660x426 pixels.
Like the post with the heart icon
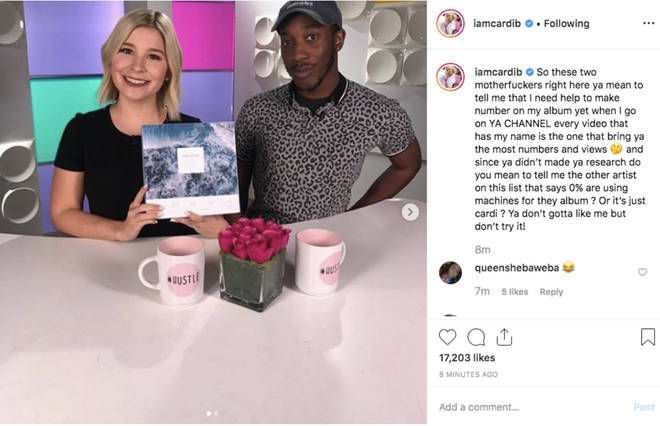447,337
